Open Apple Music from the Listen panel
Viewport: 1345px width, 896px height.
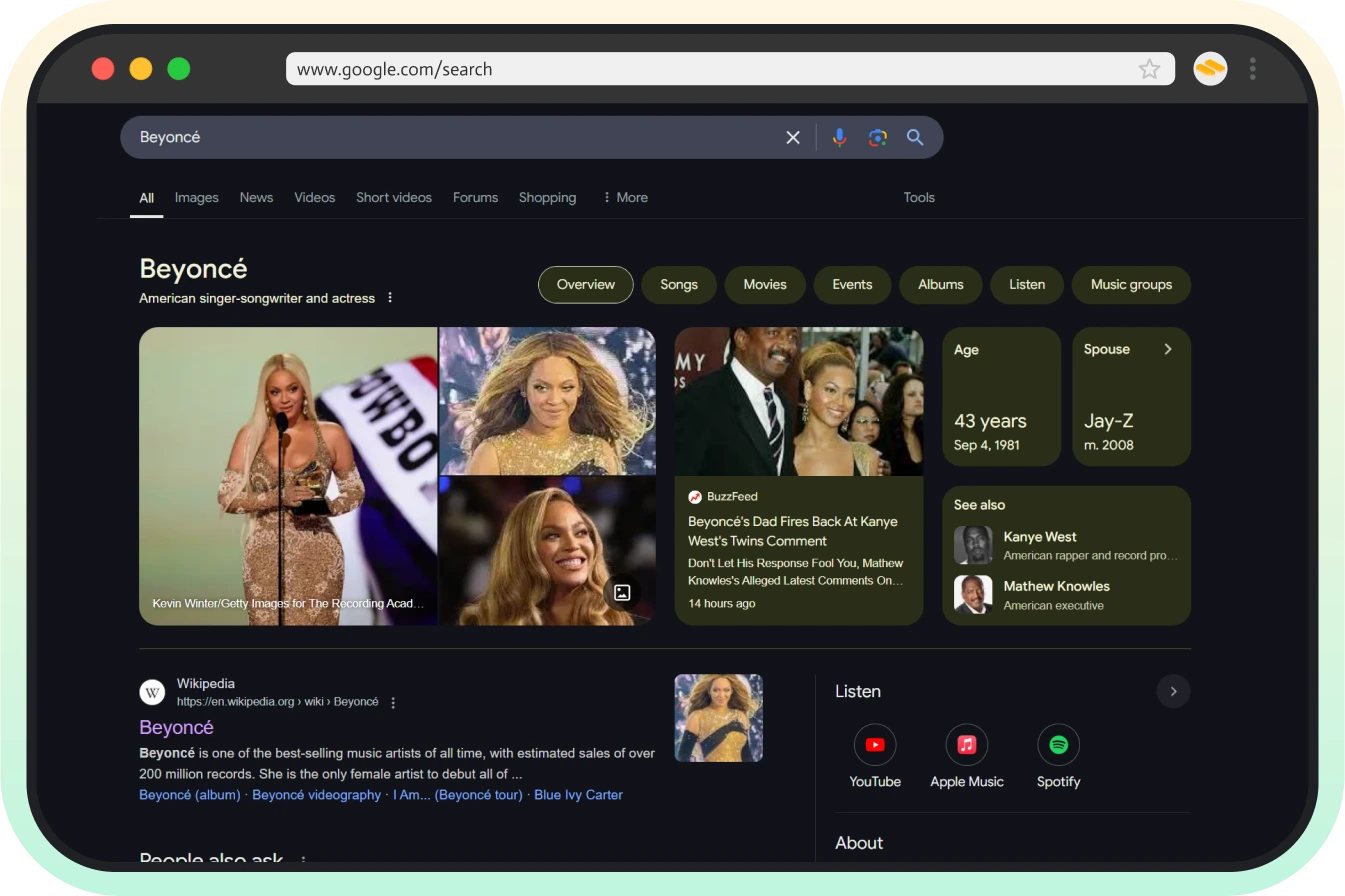tap(966, 744)
